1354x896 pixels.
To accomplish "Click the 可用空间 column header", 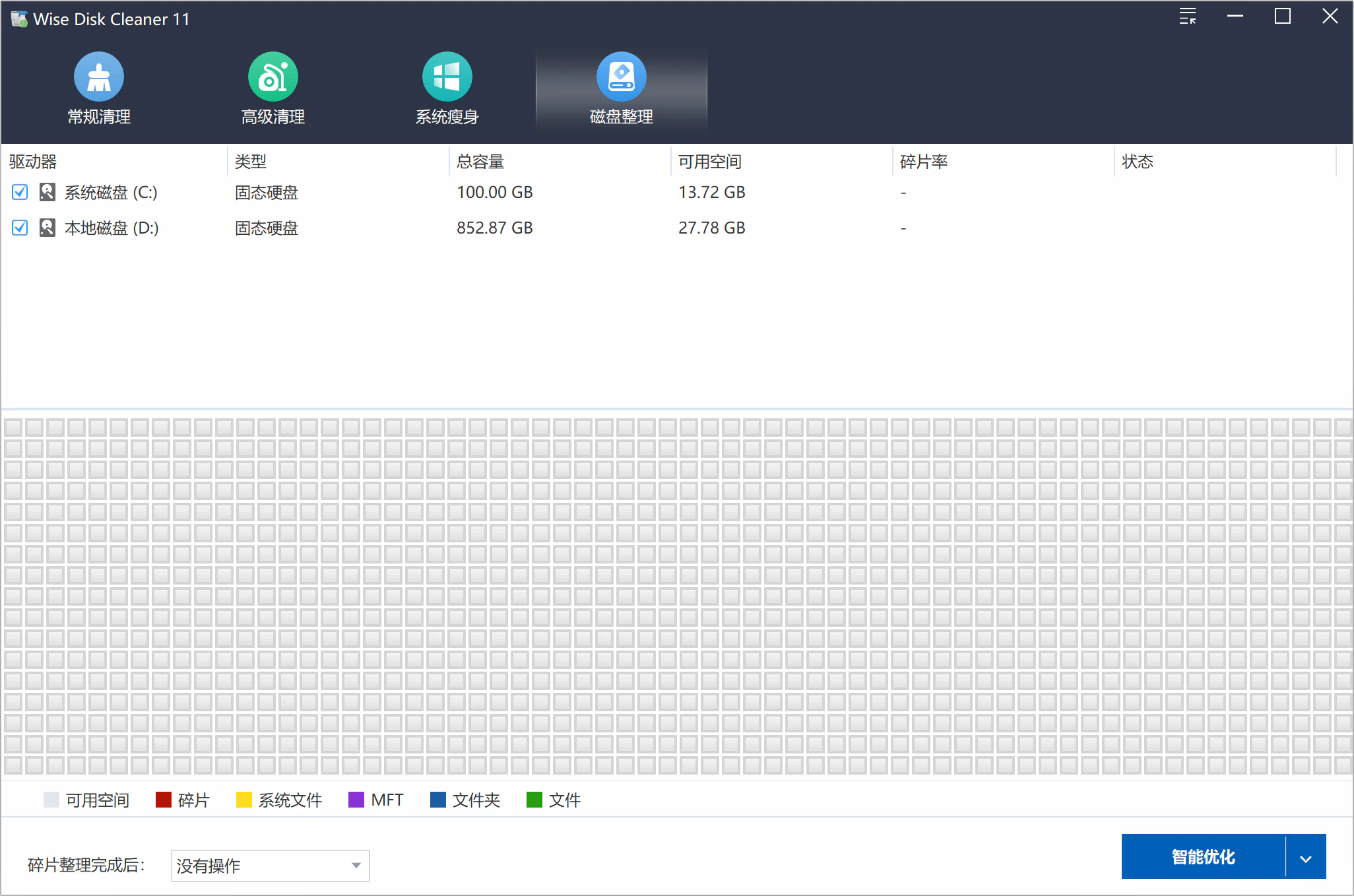I will click(x=710, y=162).
